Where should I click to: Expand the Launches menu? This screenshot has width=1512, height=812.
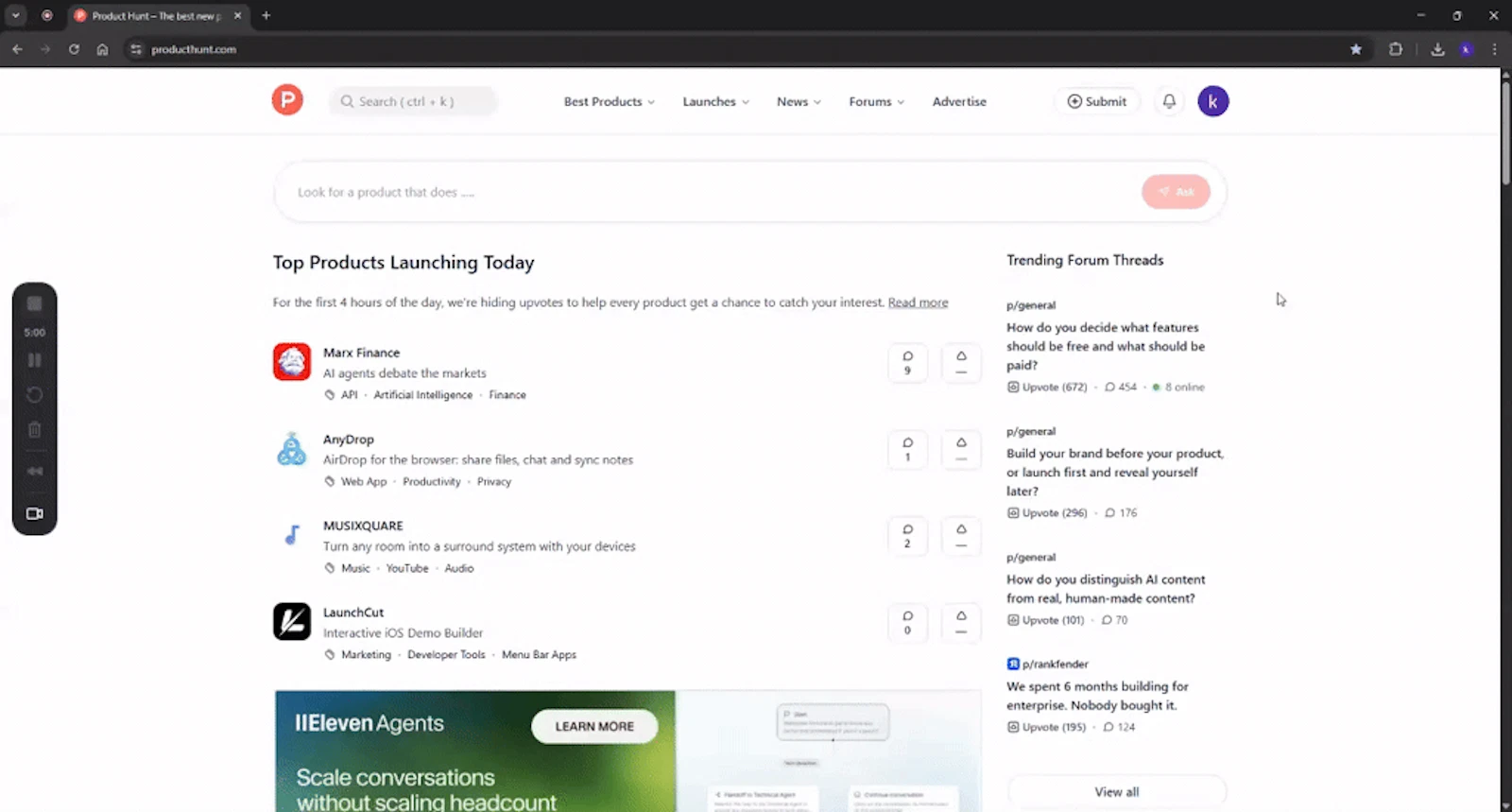(x=716, y=101)
